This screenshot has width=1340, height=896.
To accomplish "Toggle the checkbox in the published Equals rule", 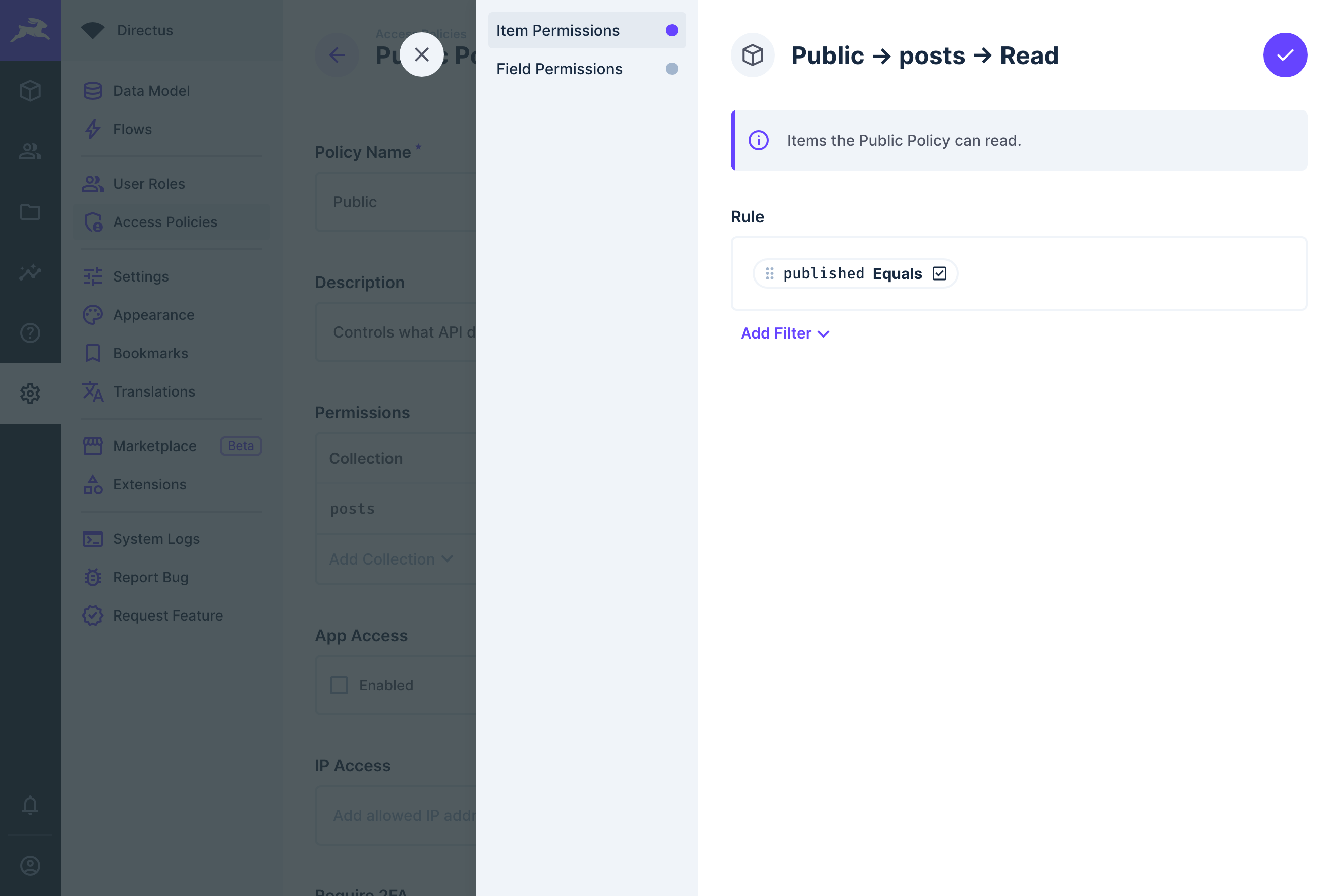I will pyautogui.click(x=940, y=273).
